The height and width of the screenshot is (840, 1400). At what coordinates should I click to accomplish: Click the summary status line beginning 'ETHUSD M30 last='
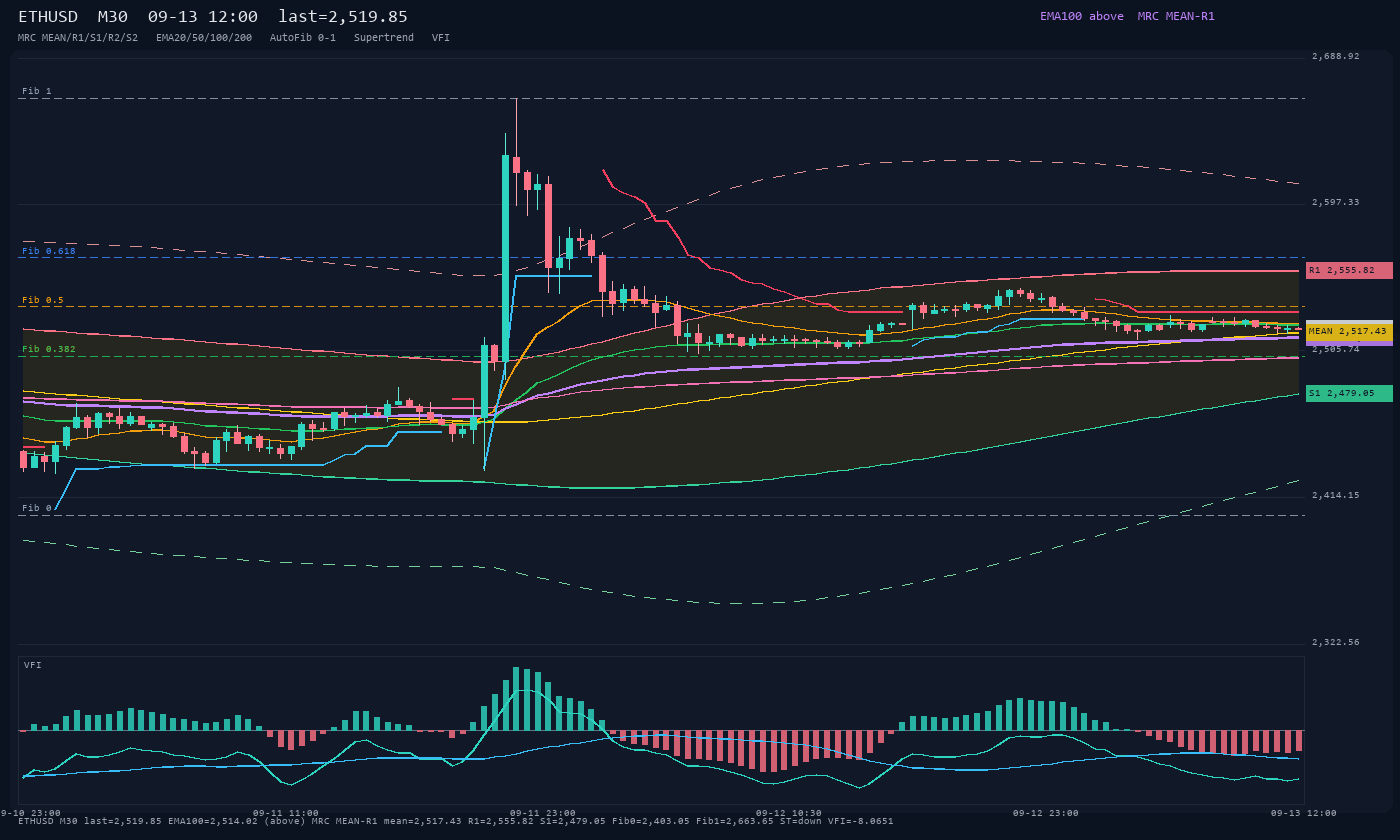[456, 821]
